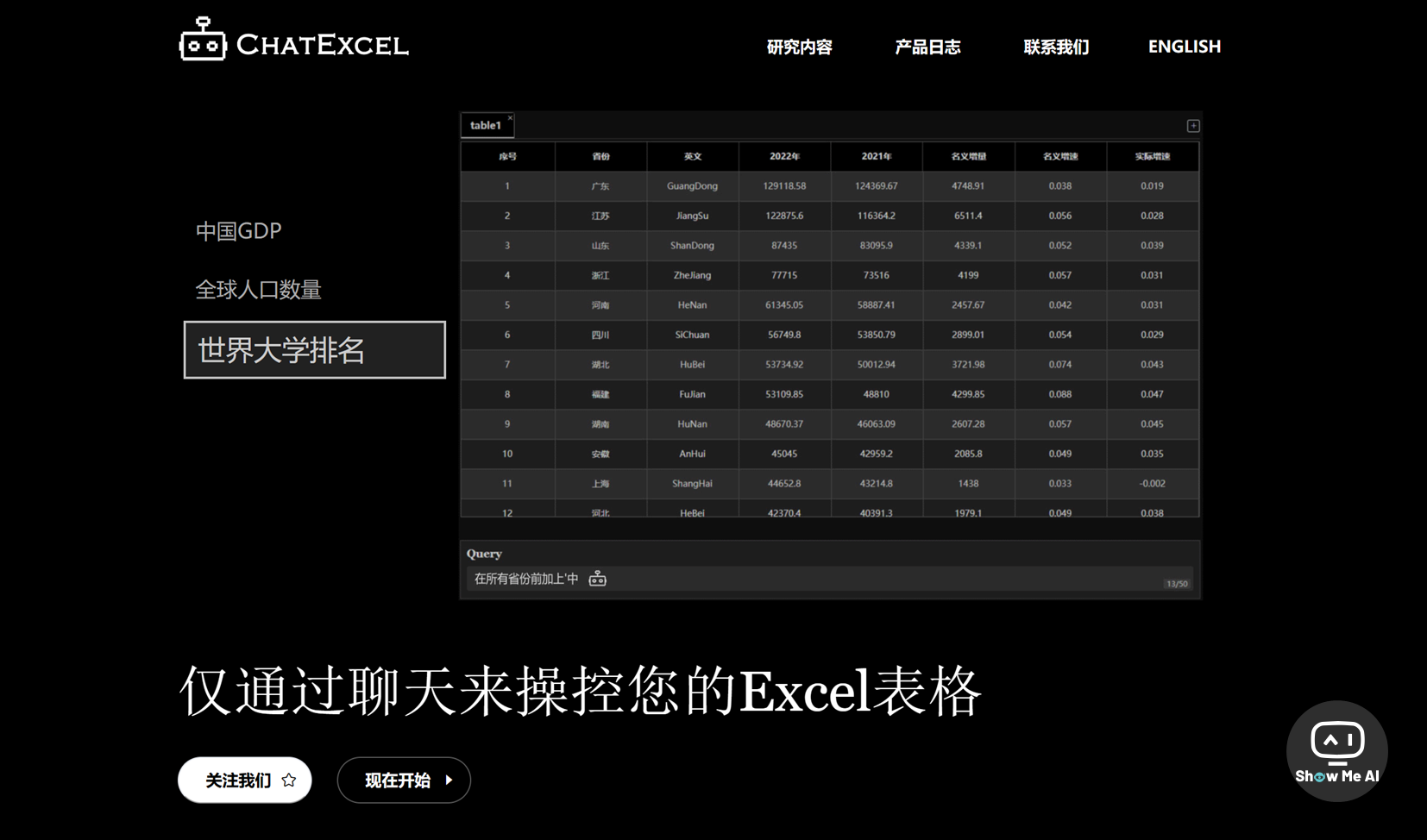Close the table1 tab with its x
Screen dimensions: 1427x840
point(510,118)
